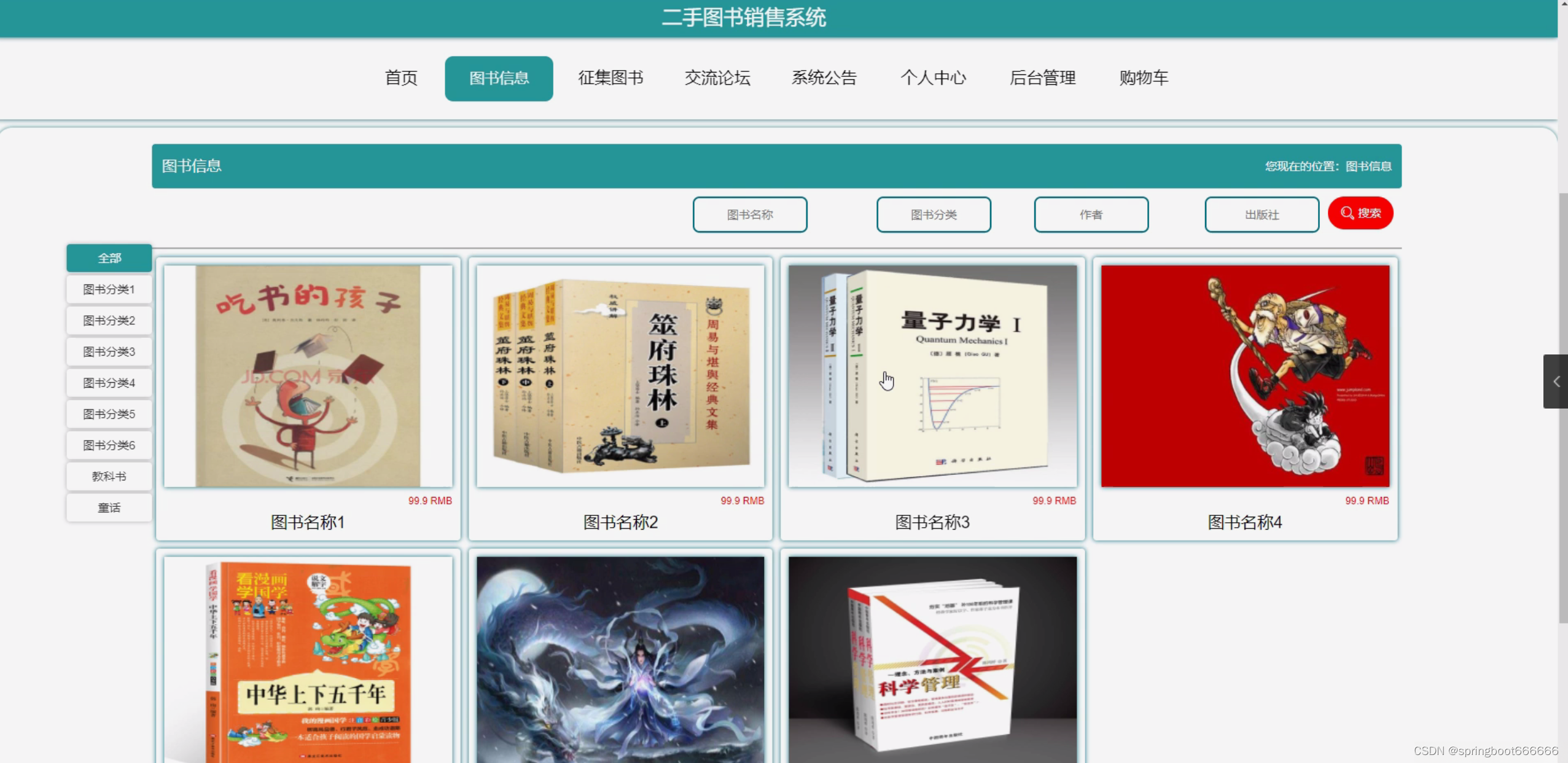Image resolution: width=1568 pixels, height=763 pixels.
Task: Click the 出版社 publisher input box
Action: click(x=1261, y=214)
